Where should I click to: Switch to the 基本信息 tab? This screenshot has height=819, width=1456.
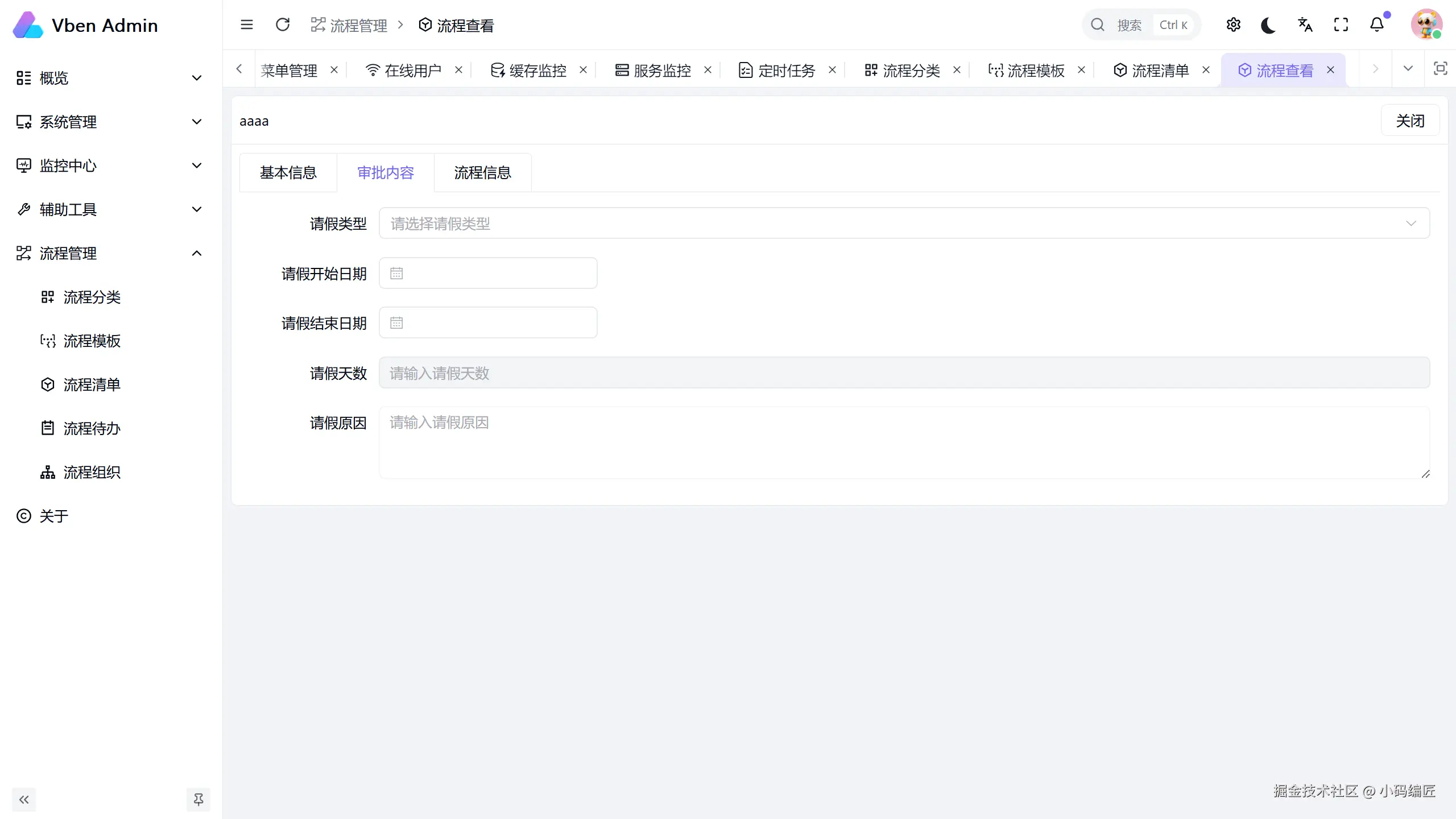(x=288, y=173)
